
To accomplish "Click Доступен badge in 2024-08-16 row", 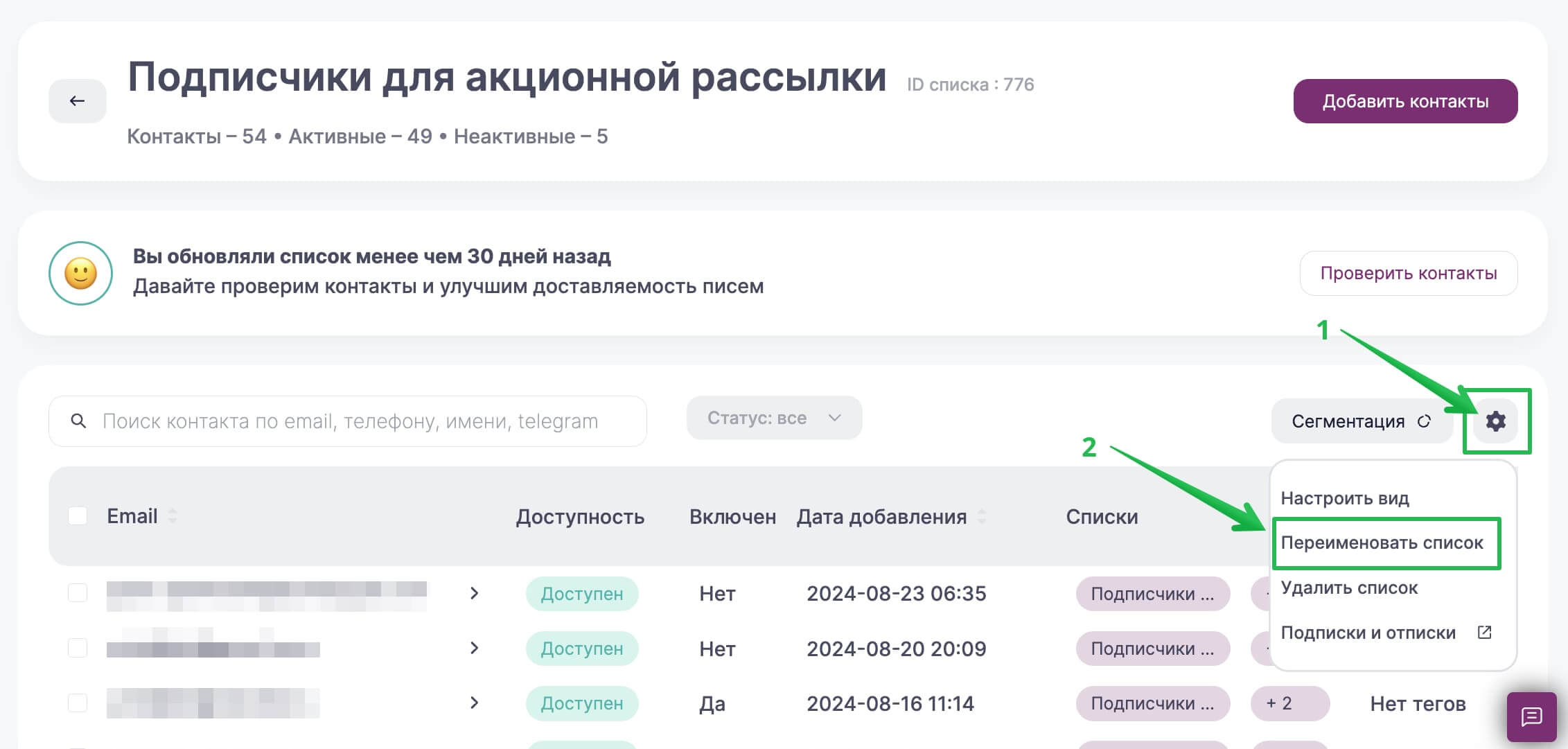I will click(x=582, y=703).
